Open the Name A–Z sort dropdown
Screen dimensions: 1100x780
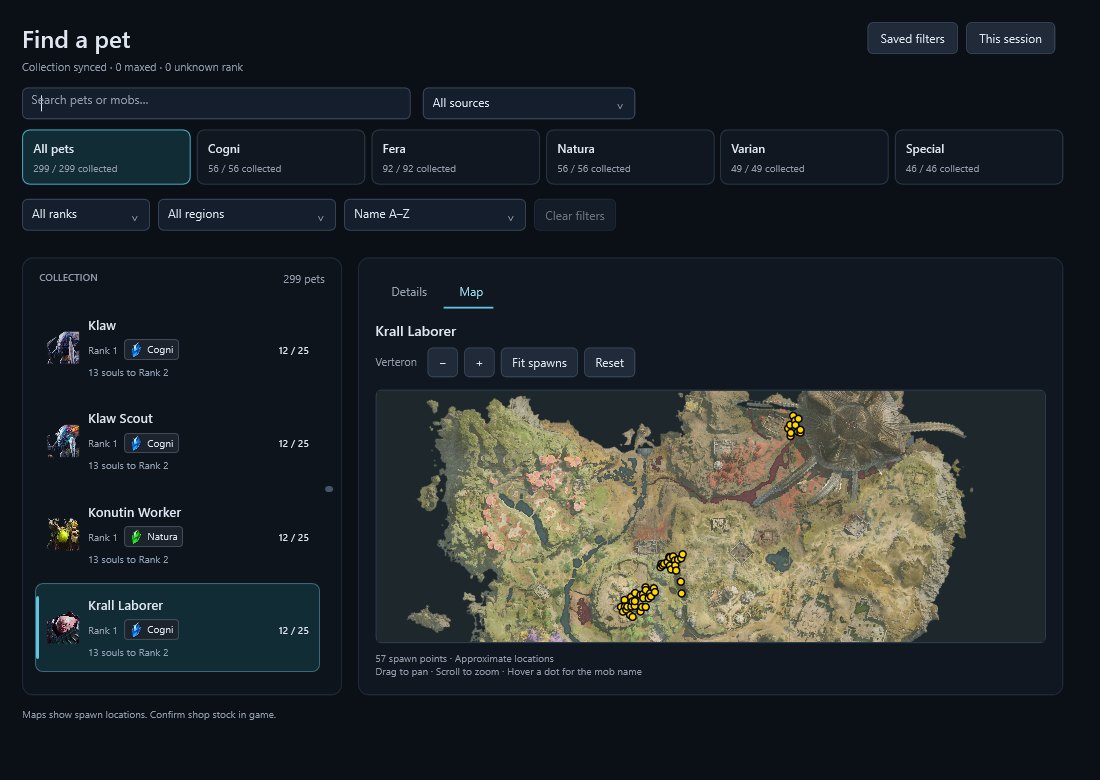pos(435,215)
